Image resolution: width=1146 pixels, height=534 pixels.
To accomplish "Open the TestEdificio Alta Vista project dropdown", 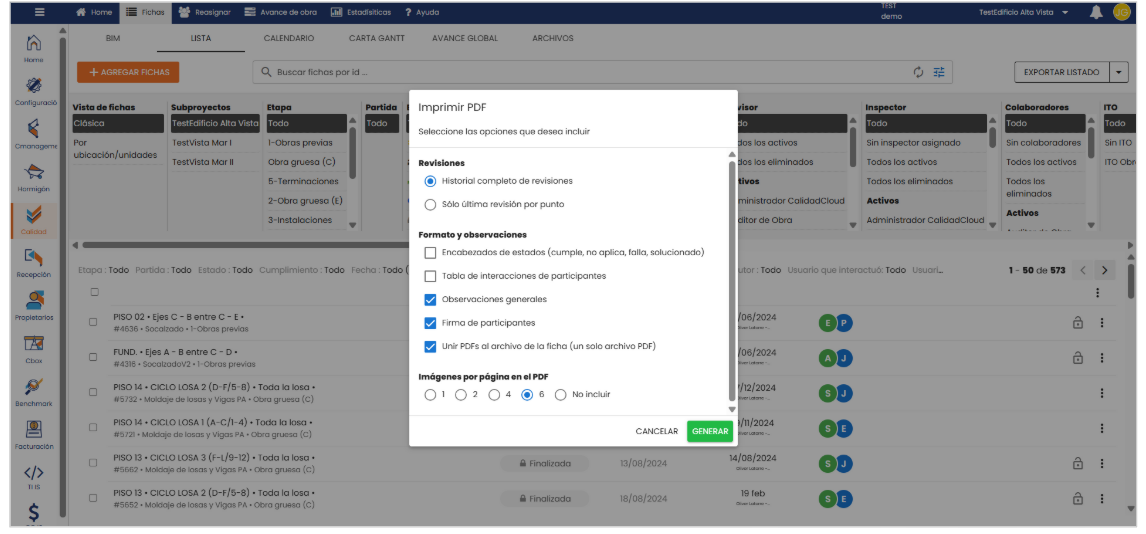I will [1023, 12].
